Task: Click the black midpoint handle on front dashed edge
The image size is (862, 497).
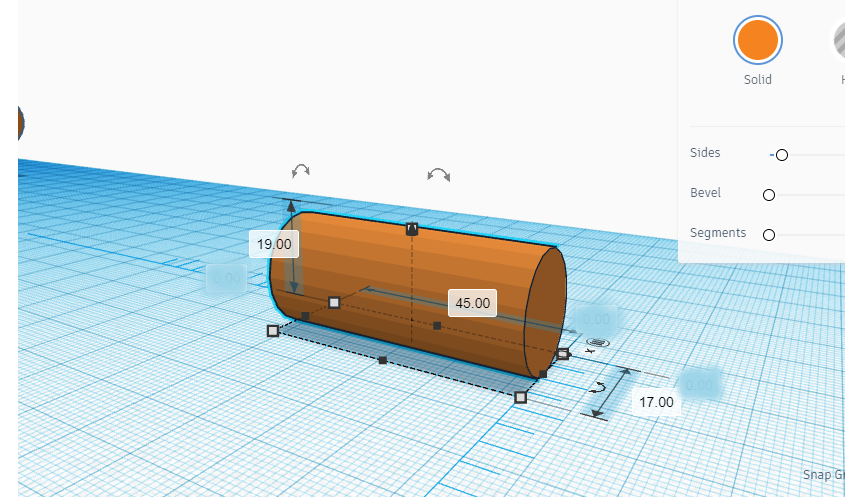Action: (x=383, y=361)
